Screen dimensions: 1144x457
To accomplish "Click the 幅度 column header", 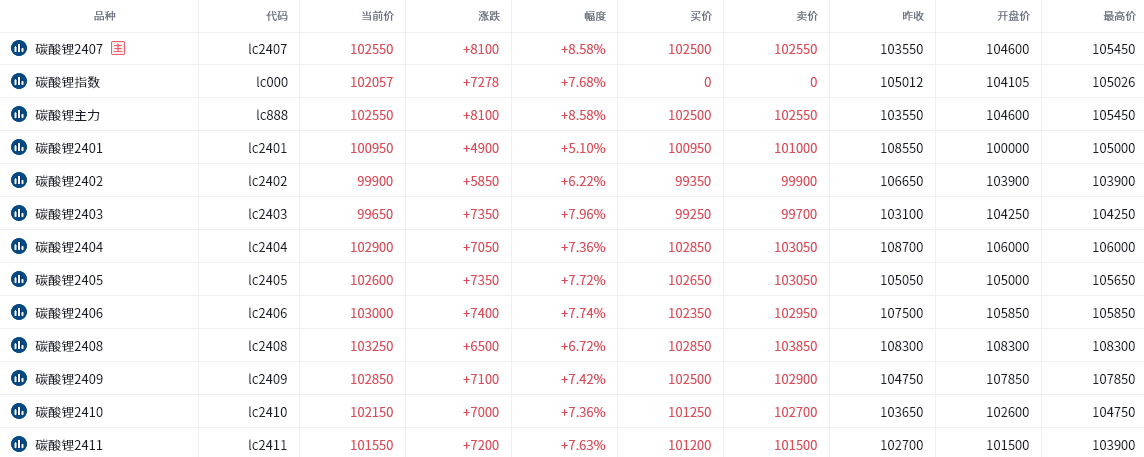I will tap(595, 16).
